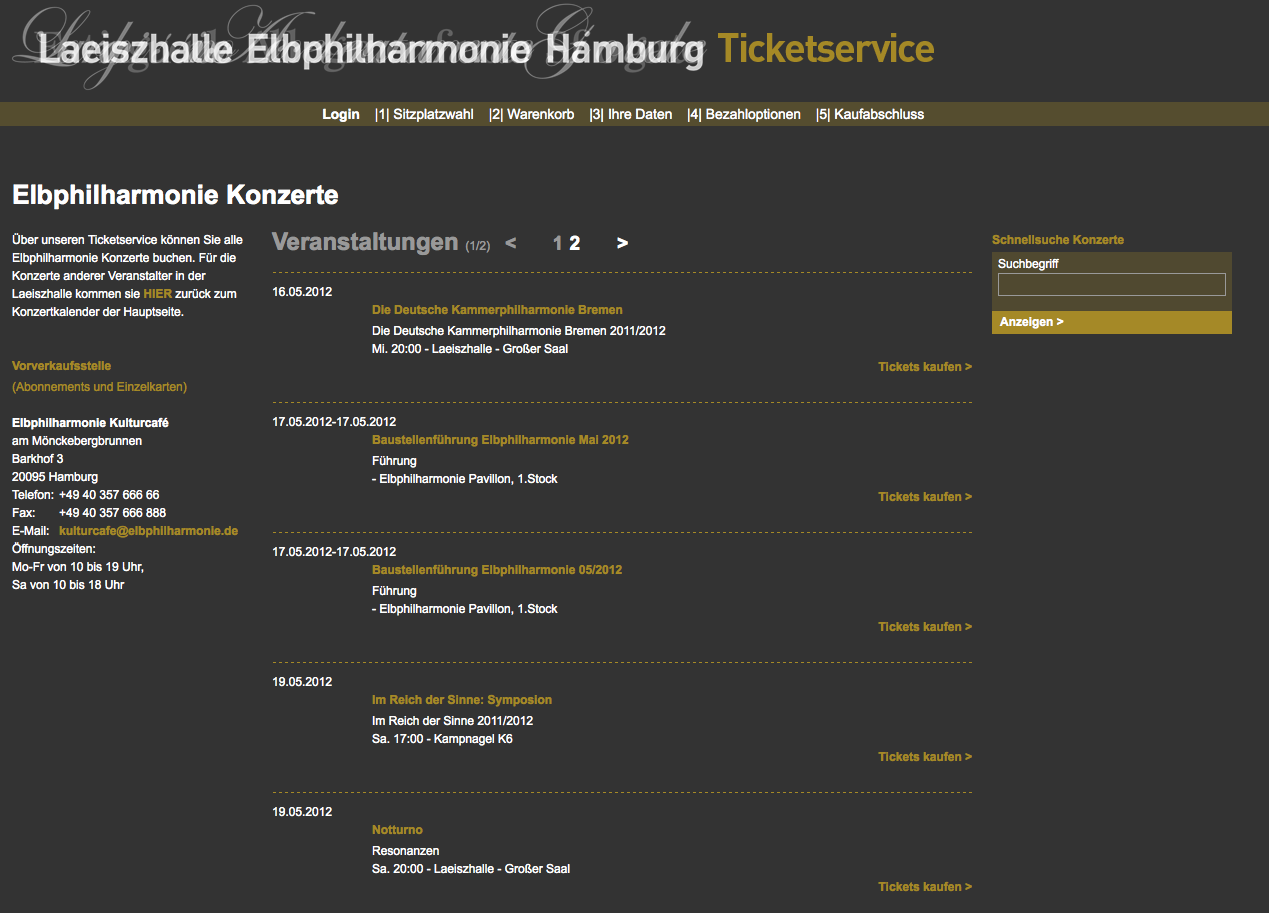Open step 3 Ihre Daten
1269x913 pixels.
(x=631, y=114)
